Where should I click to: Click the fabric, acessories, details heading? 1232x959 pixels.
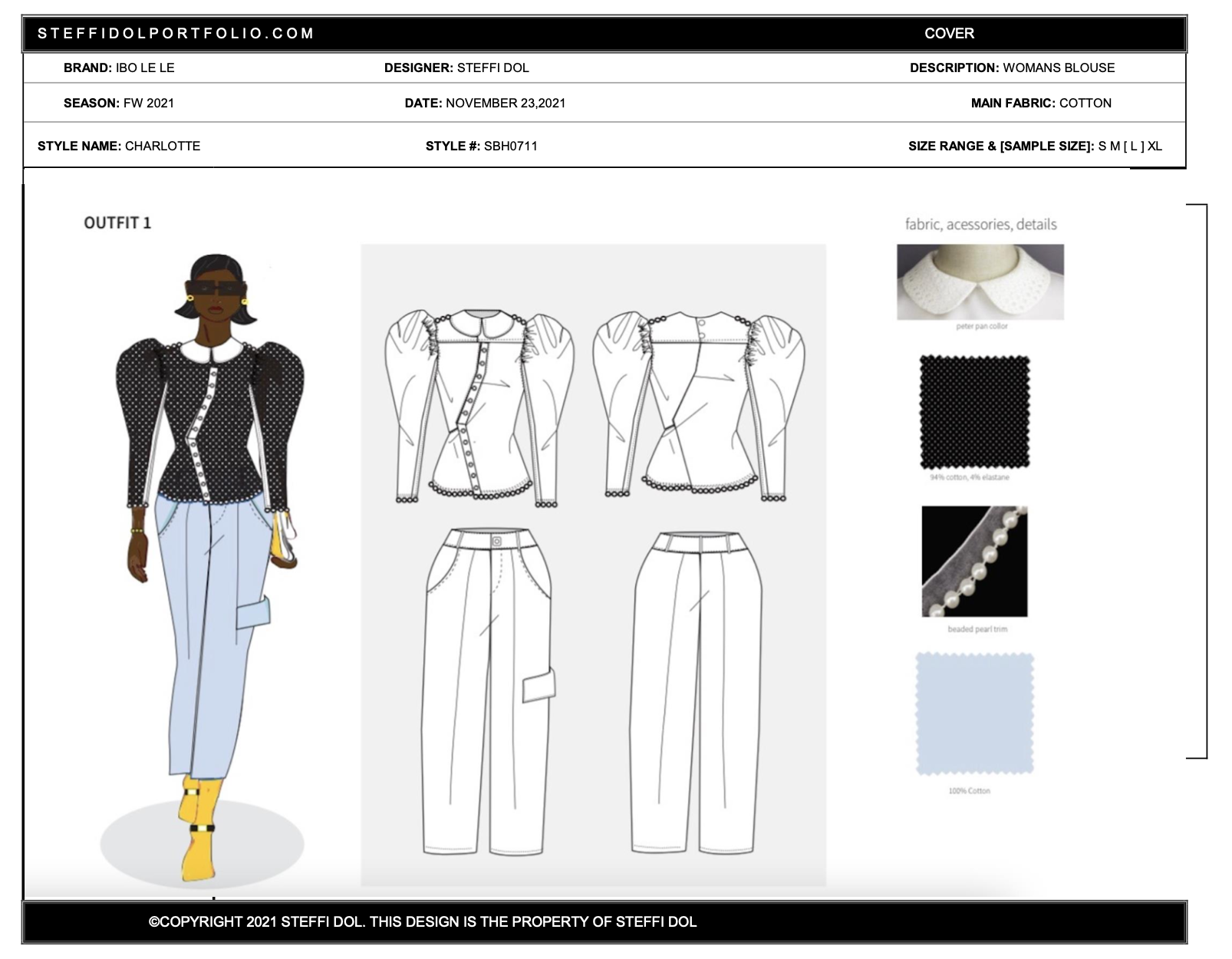click(x=980, y=224)
